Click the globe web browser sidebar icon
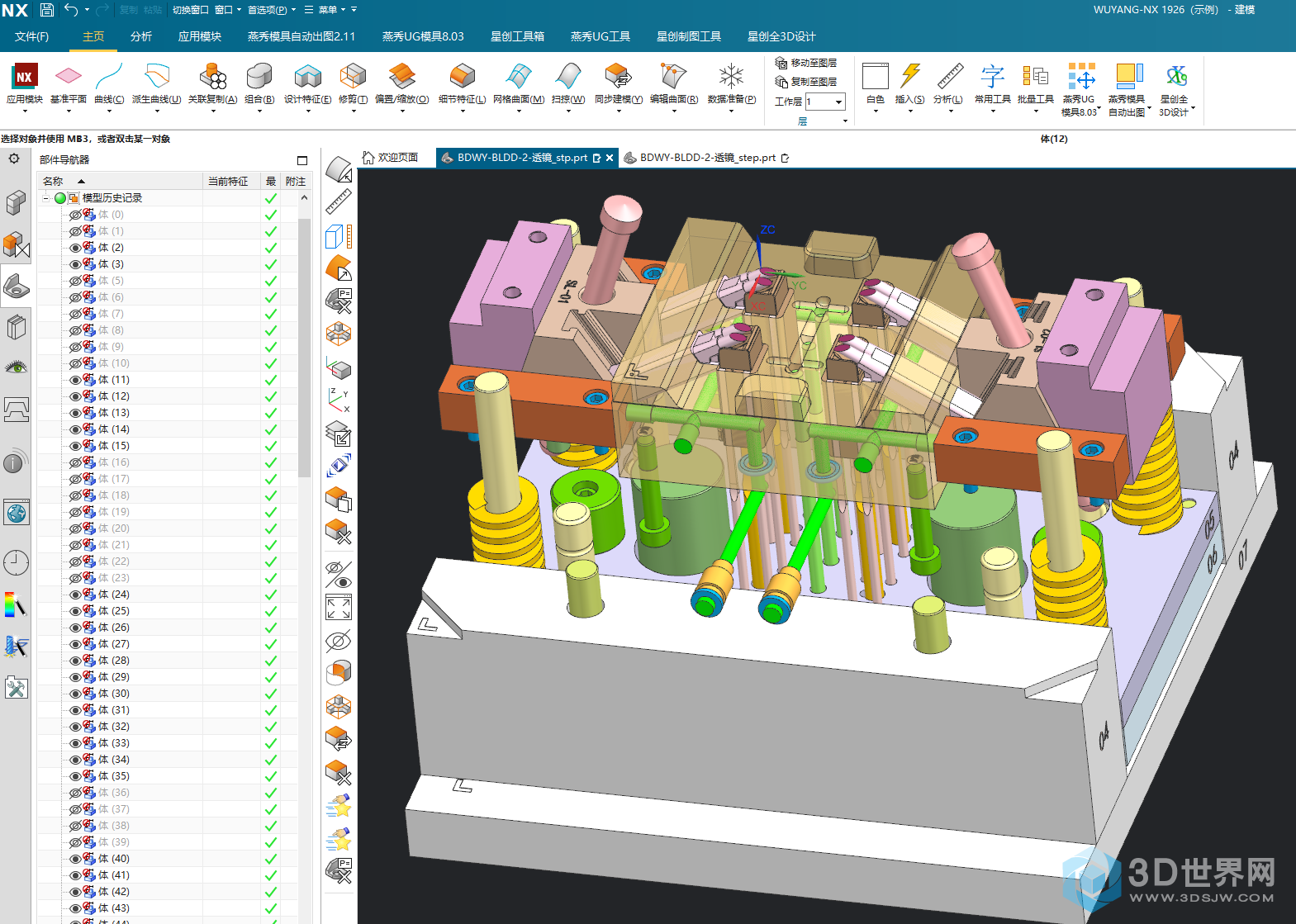 (17, 513)
